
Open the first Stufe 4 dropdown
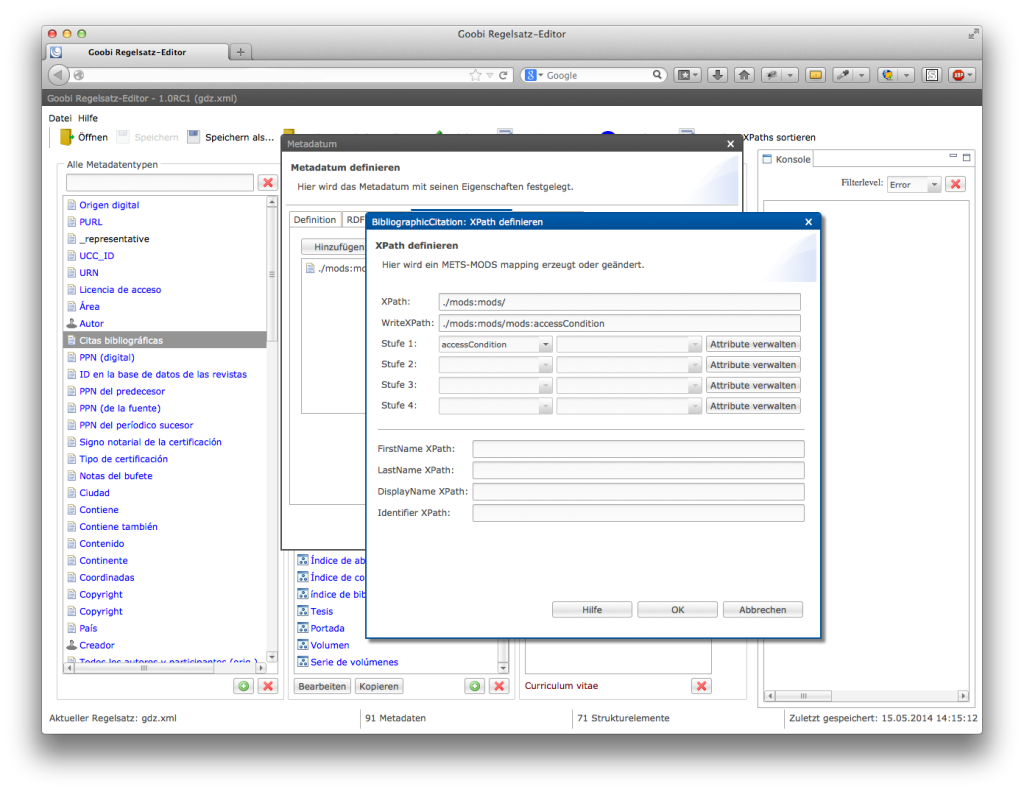point(545,406)
